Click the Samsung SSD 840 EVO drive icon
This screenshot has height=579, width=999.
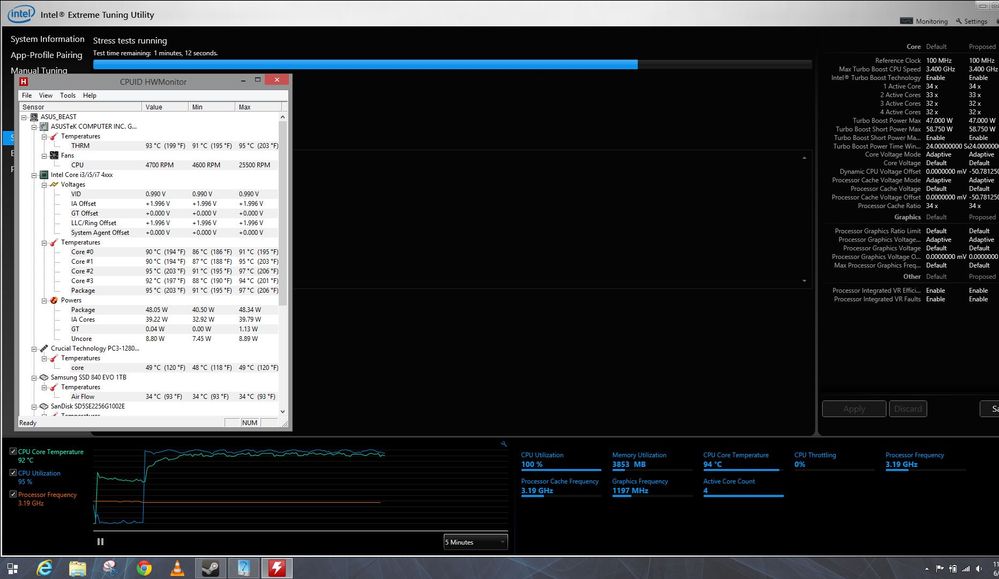pos(44,377)
